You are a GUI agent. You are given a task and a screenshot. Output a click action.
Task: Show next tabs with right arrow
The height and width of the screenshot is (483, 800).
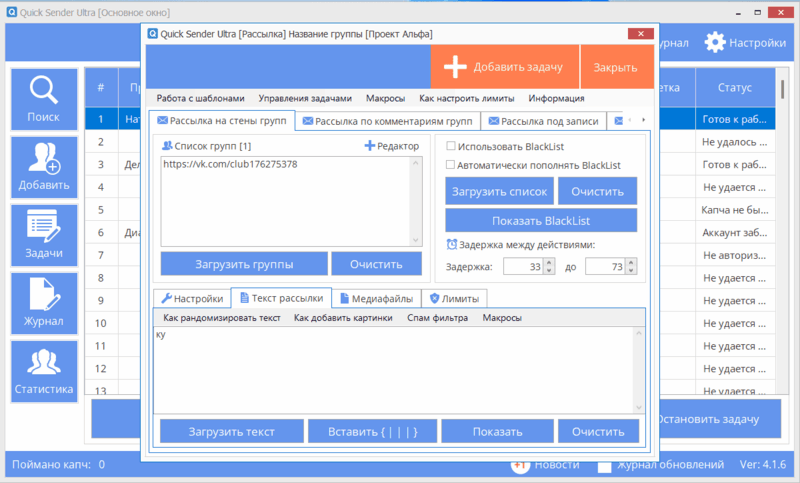[643, 120]
